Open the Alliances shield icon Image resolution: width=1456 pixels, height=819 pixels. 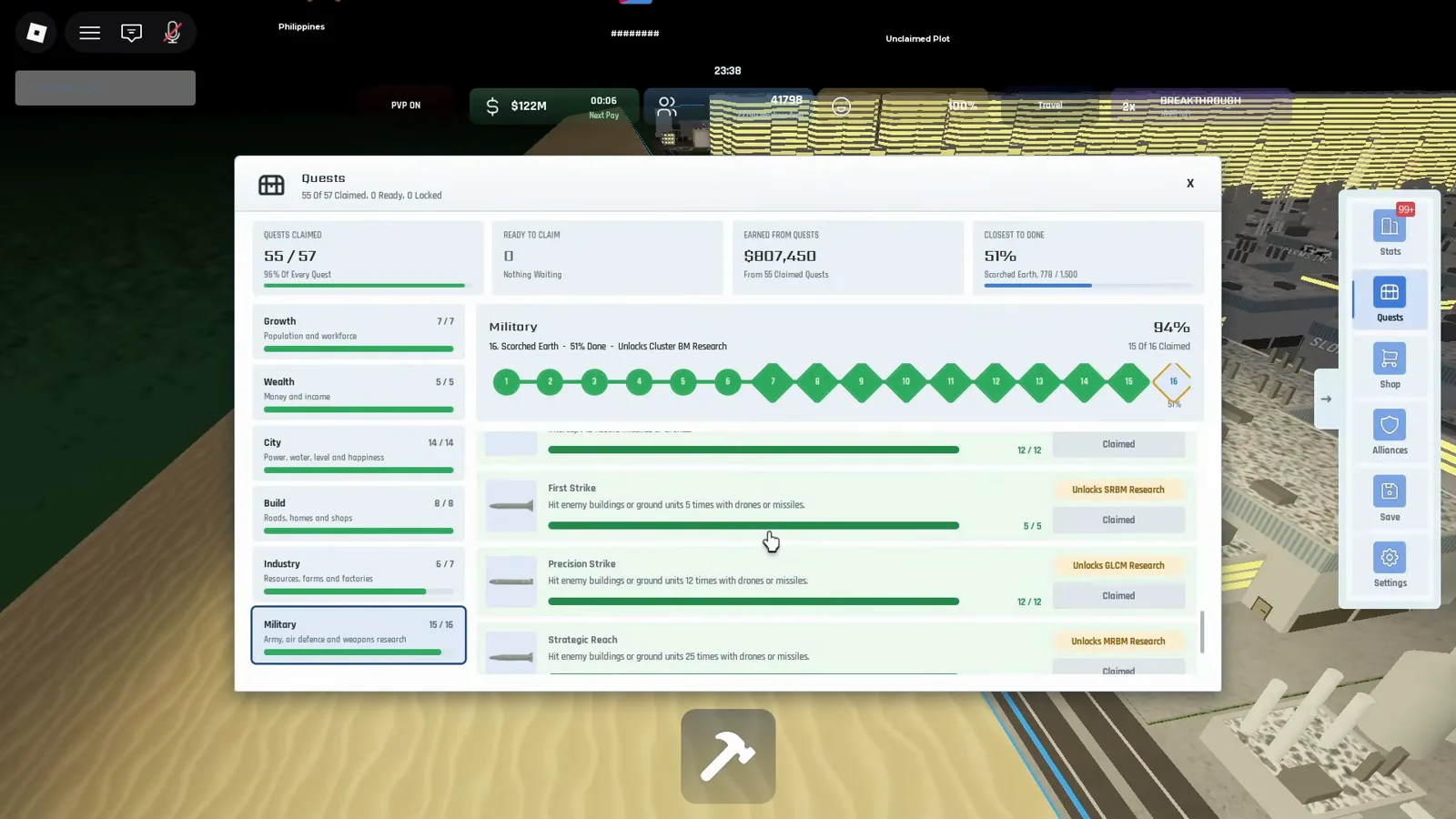pyautogui.click(x=1390, y=425)
